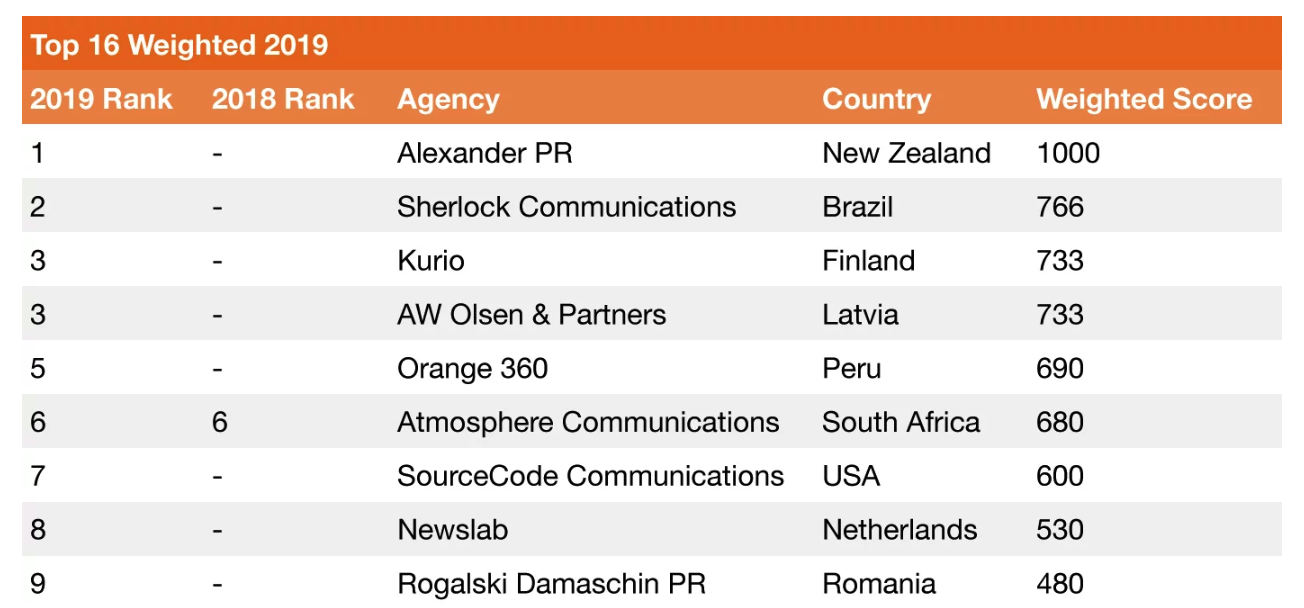
Task: Click the New Zealand country cell
Action: pos(906,153)
